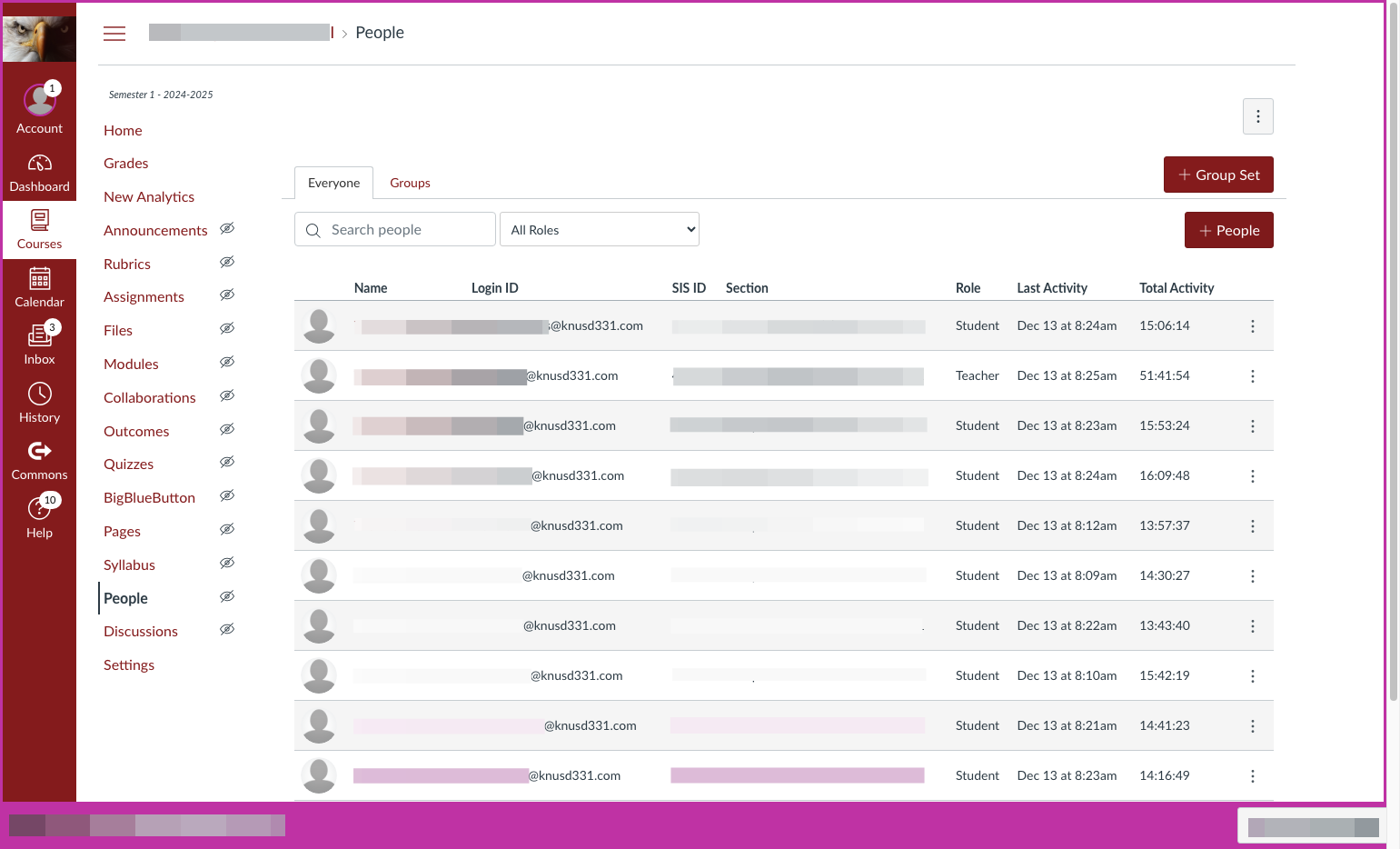The image size is (1400, 849).
Task: Click the + People button
Action: (x=1228, y=230)
